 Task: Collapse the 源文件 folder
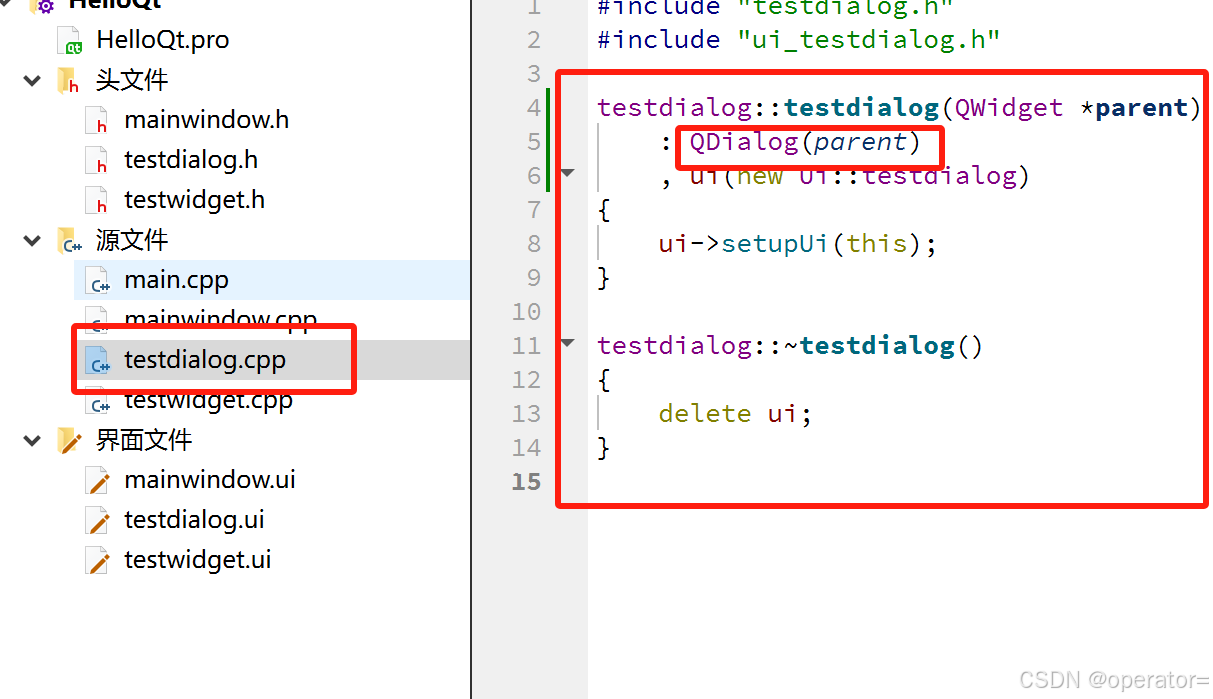[x=32, y=240]
